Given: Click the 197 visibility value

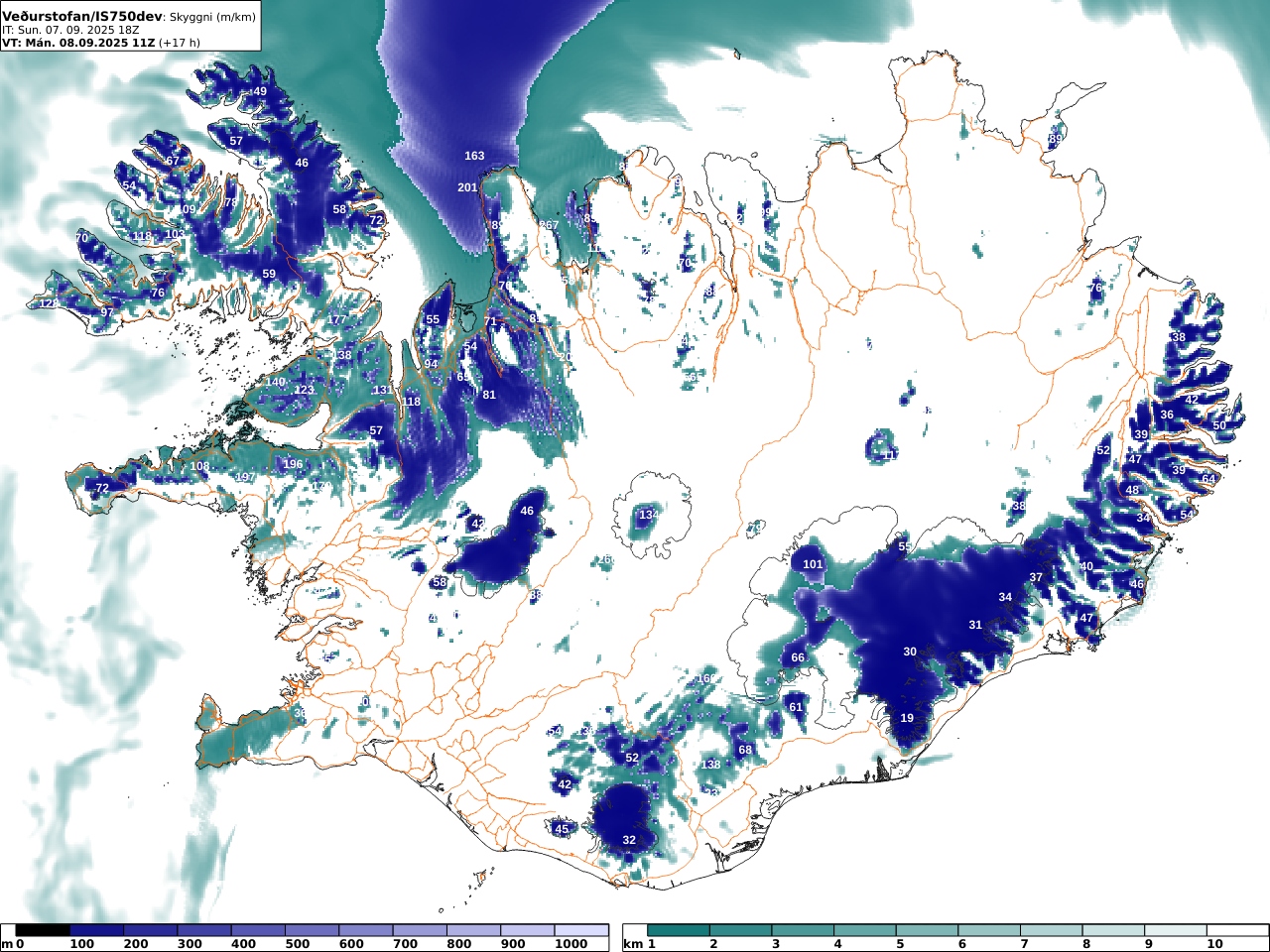Looking at the screenshot, I should [x=245, y=477].
